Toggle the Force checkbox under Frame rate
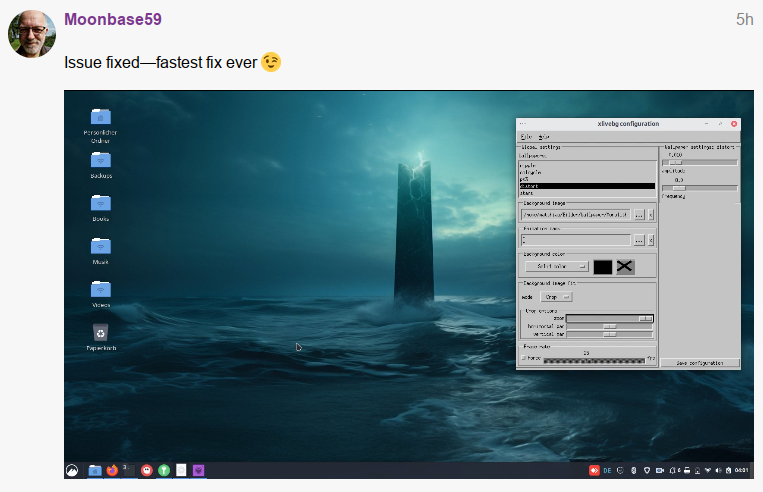 (x=524, y=358)
